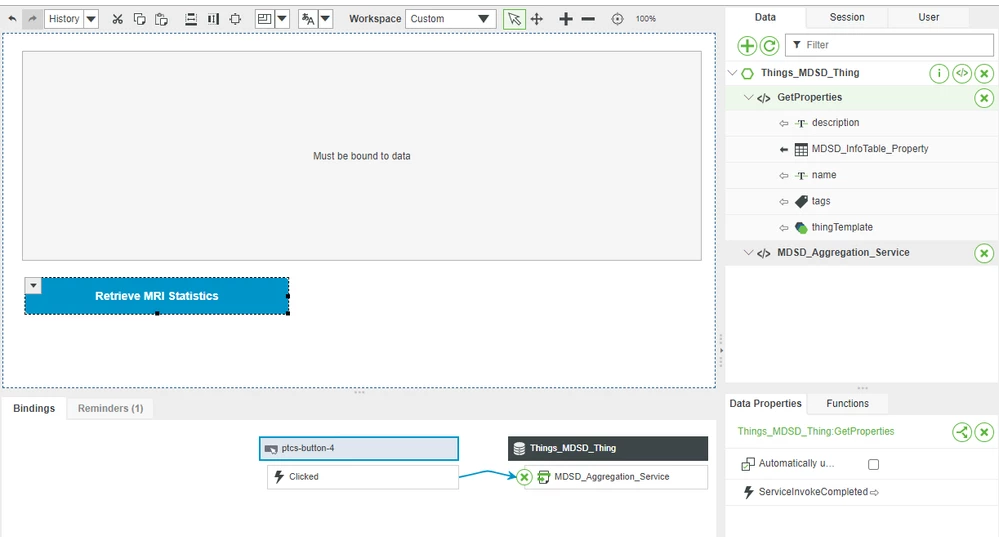Viewport: 999px width, 537px height.
Task: Switch to the Bindings tab
Action: click(x=34, y=408)
